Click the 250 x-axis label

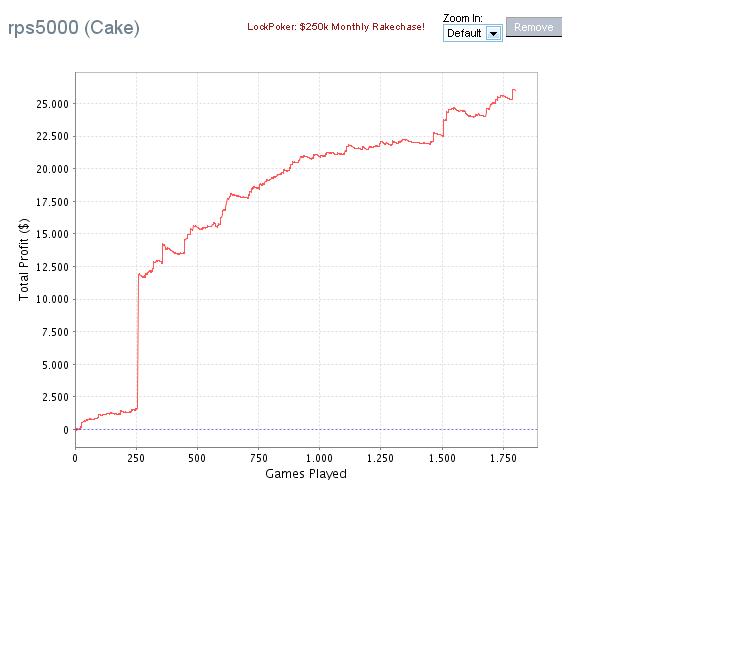(136, 458)
